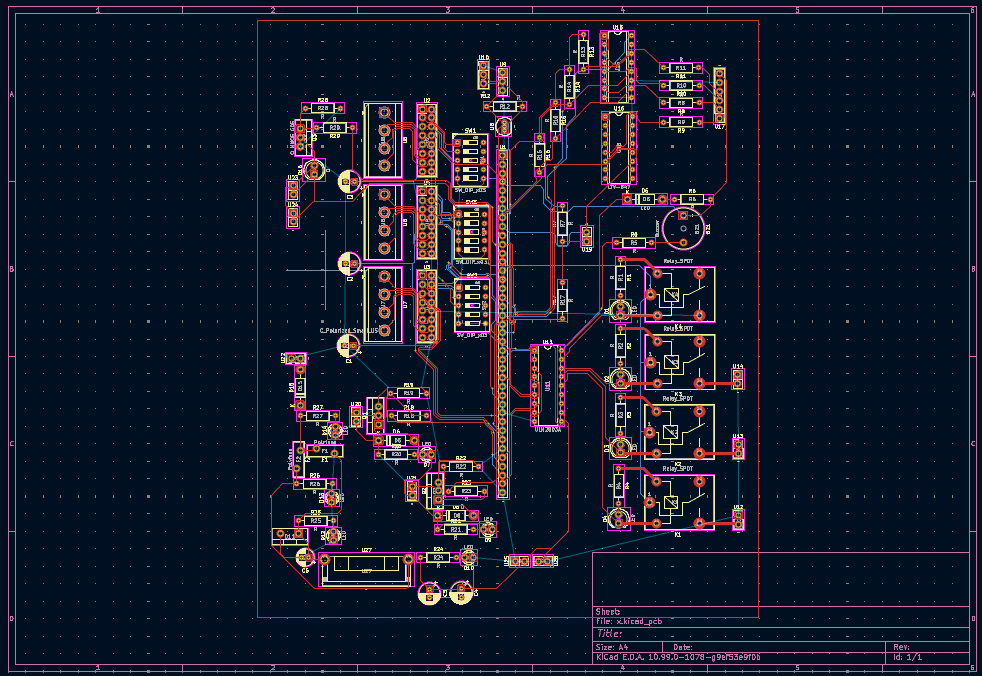Click the BZ1 round buzzer footprint
Screen dimensions: 982x676
coord(683,227)
